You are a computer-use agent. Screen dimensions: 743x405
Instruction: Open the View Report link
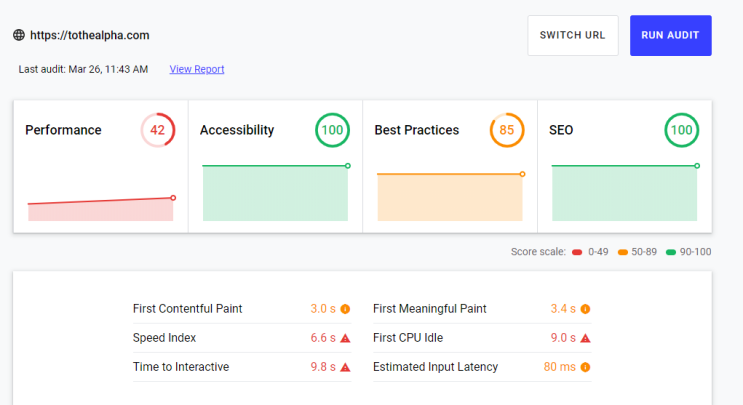point(197,69)
